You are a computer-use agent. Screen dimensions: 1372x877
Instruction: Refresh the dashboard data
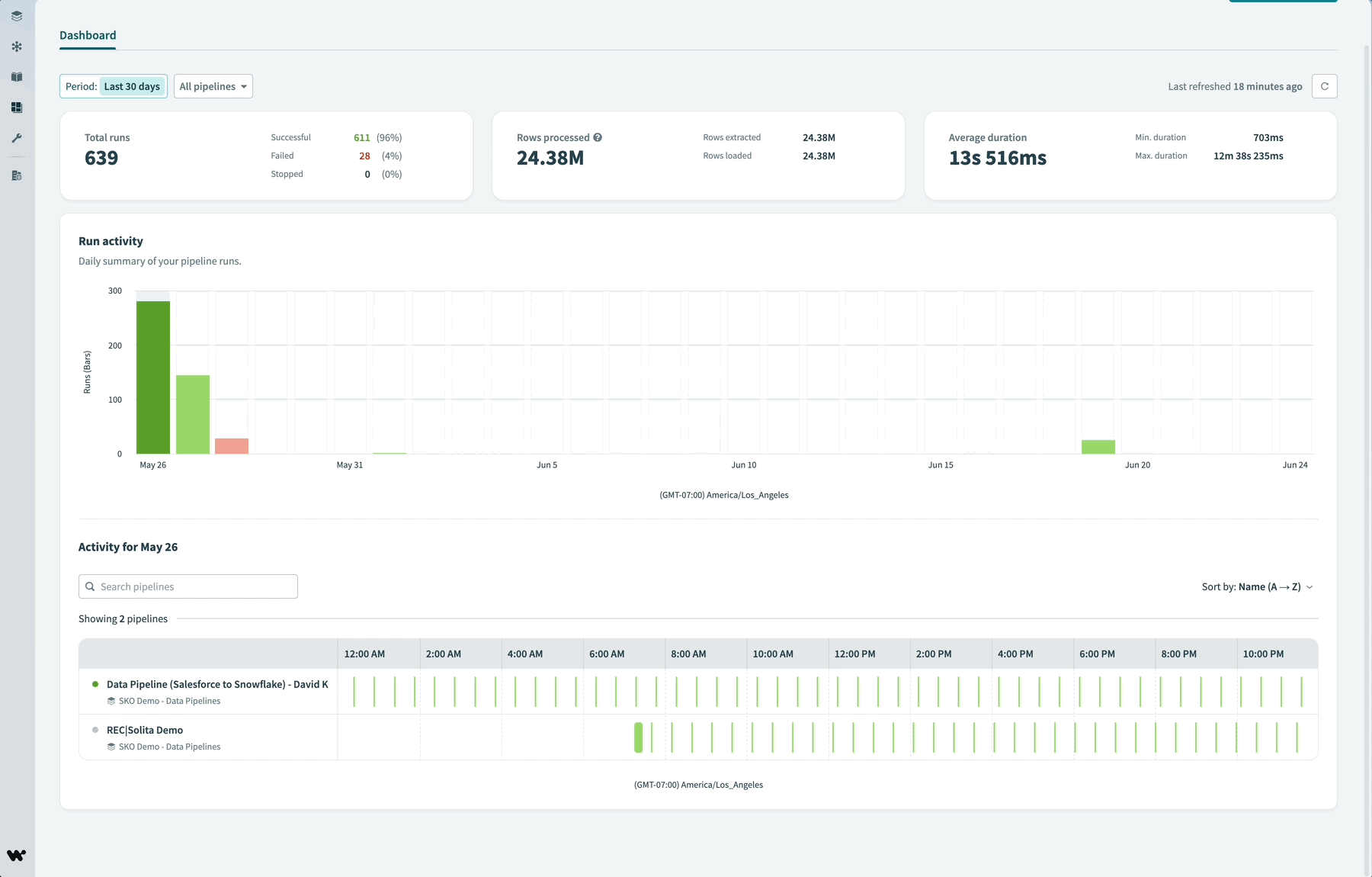click(x=1324, y=86)
